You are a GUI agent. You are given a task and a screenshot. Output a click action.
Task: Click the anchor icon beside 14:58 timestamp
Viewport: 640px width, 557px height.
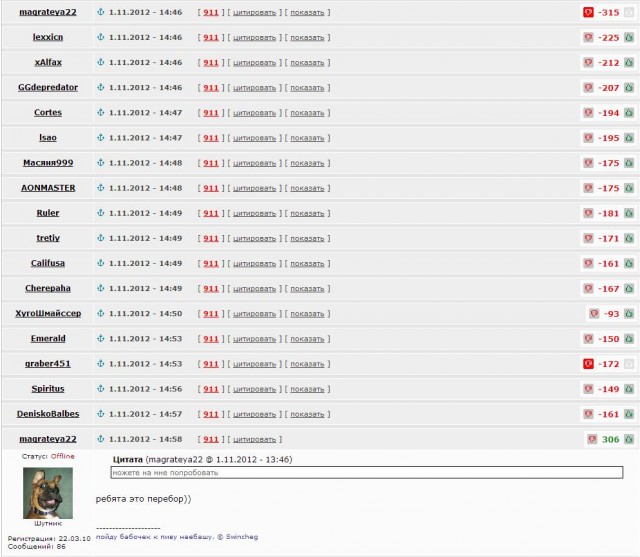pos(101,439)
